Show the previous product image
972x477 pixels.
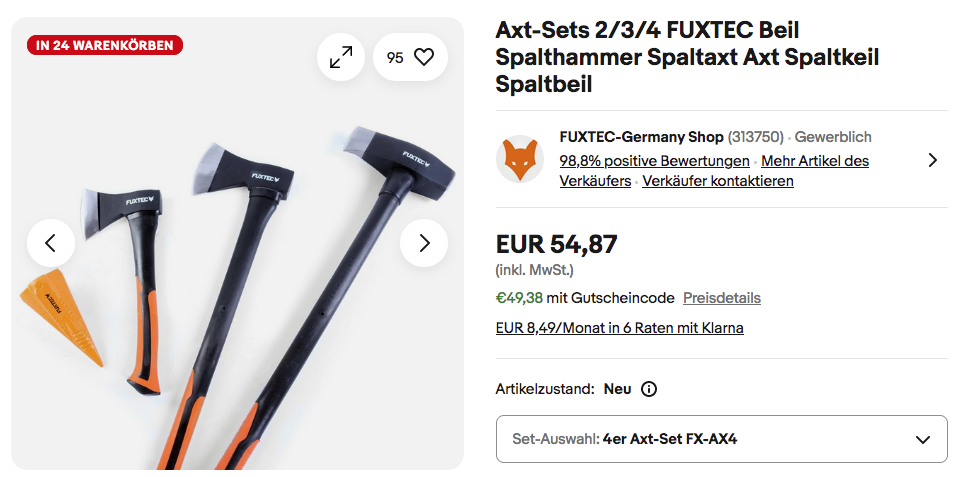51,243
